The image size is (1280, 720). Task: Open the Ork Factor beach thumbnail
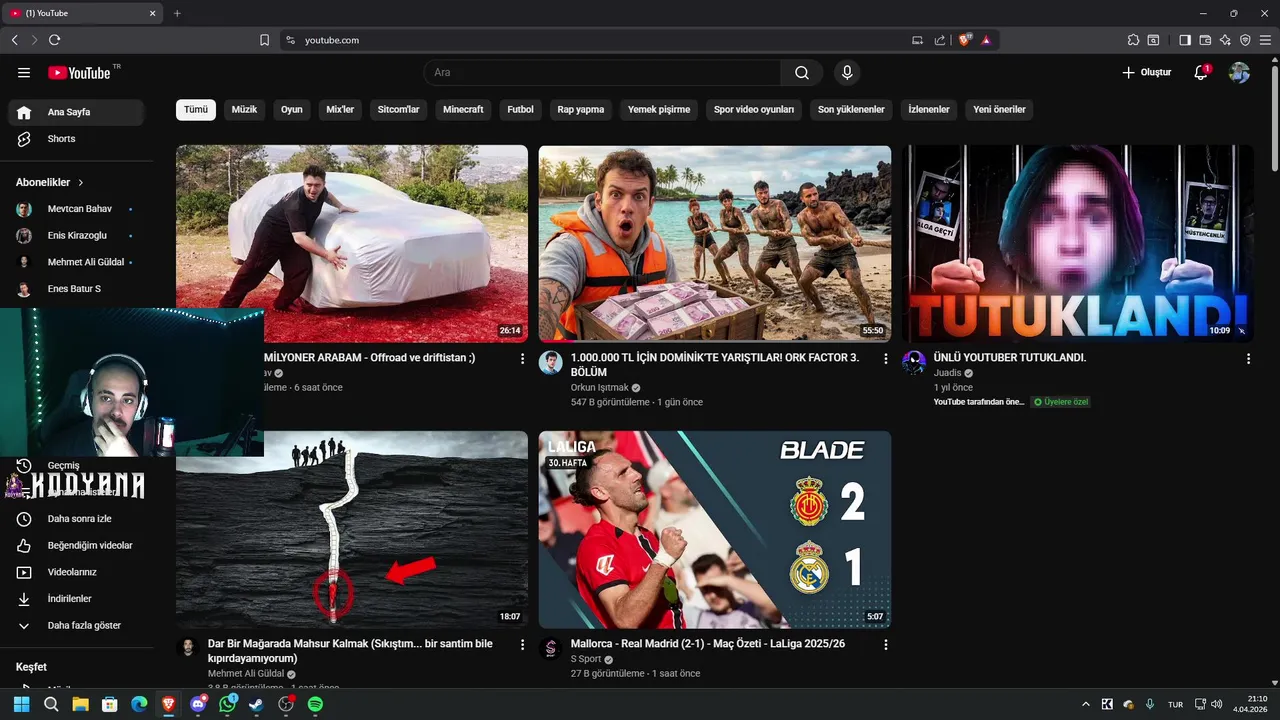pos(715,244)
